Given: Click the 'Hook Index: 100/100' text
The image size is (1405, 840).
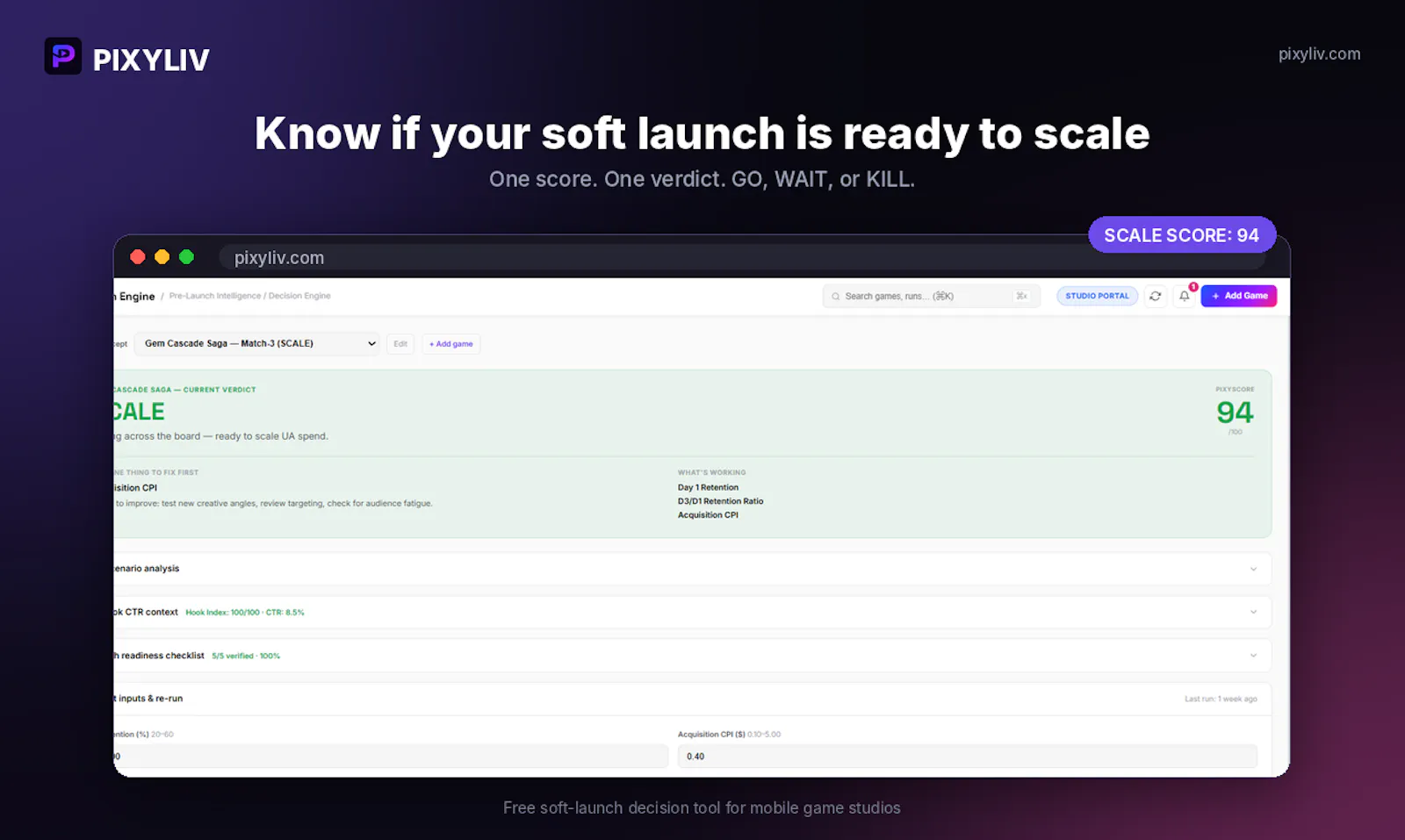Looking at the screenshot, I should pyautogui.click(x=223, y=613).
